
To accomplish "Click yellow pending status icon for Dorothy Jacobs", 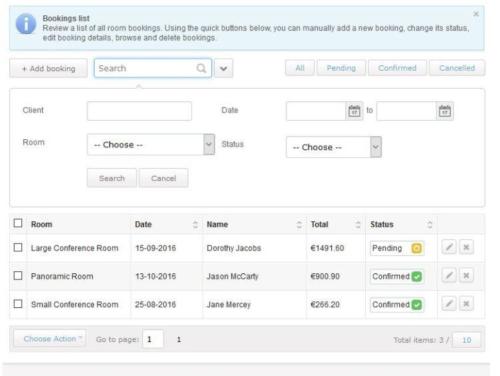I will [x=417, y=248].
